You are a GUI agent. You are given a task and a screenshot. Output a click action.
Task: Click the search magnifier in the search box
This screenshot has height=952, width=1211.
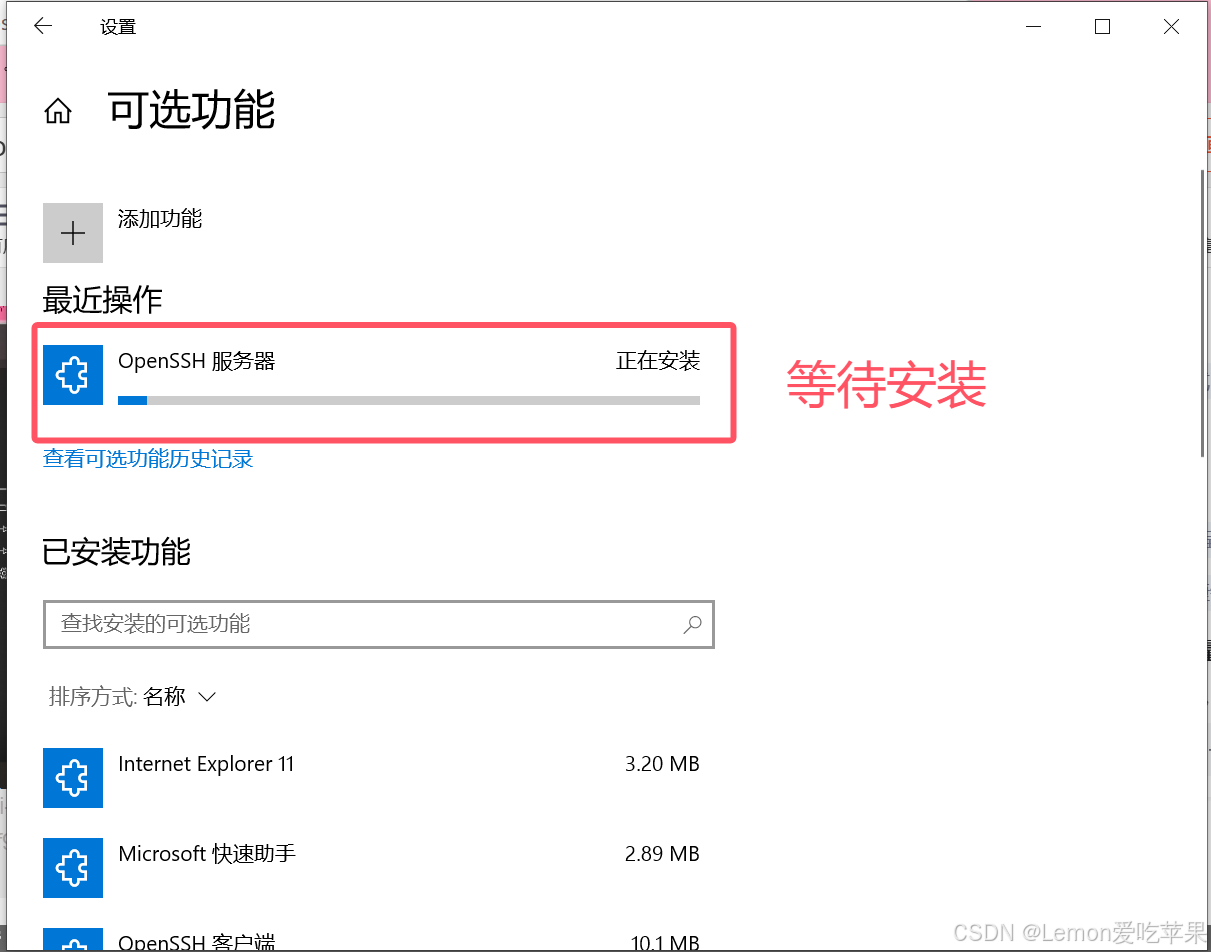tap(692, 624)
